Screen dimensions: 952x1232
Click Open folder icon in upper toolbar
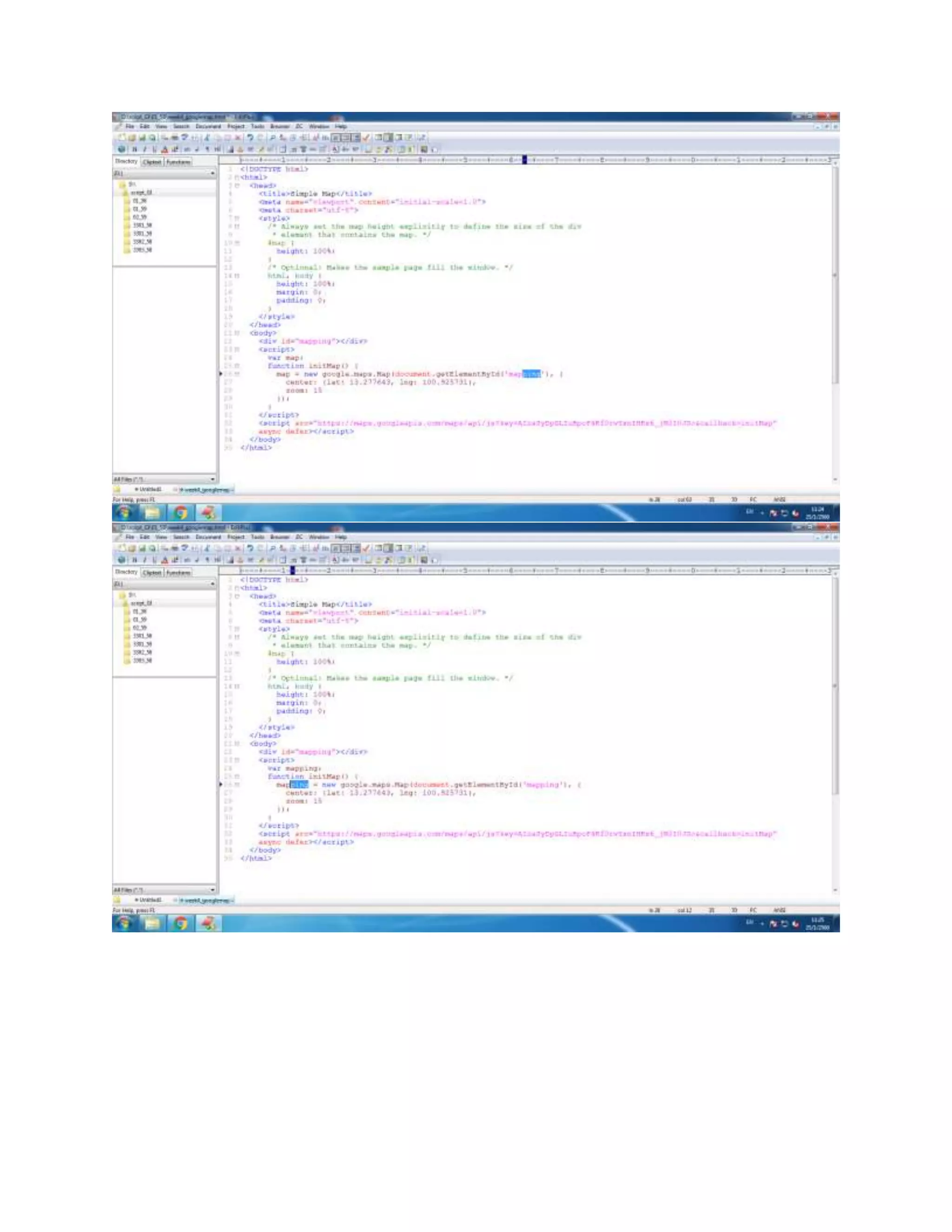[x=132, y=137]
